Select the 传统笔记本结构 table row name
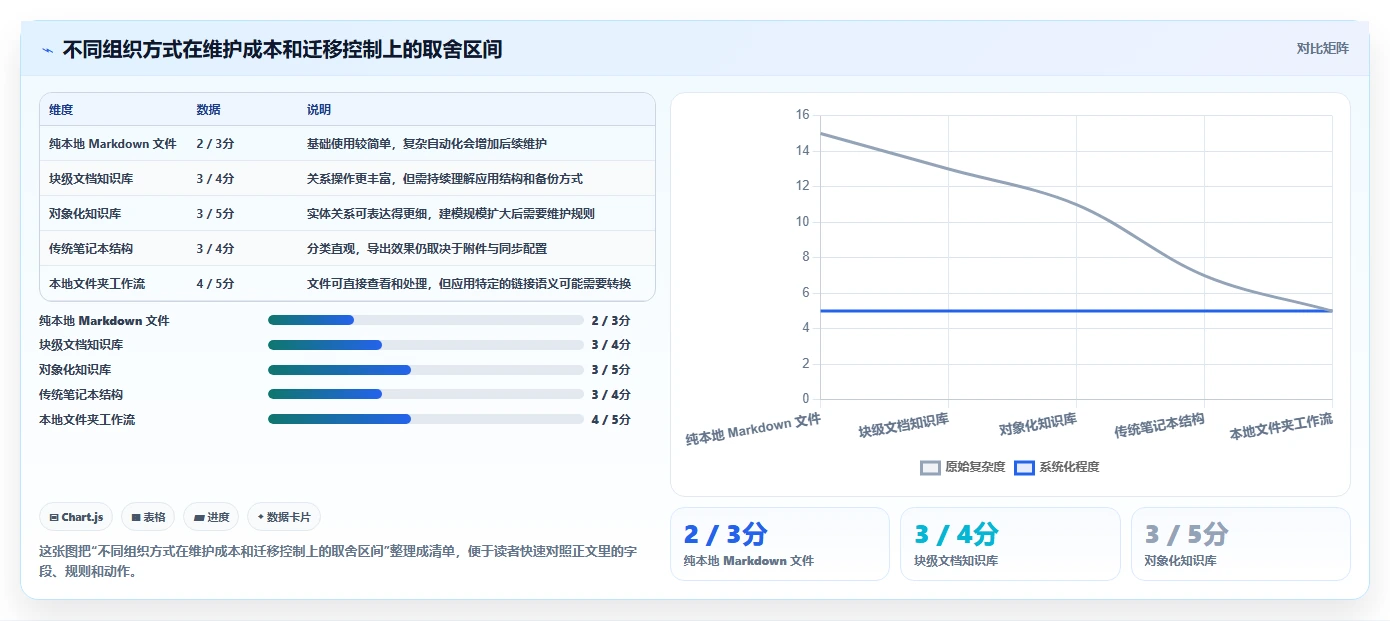1390x621 pixels. (x=91, y=249)
